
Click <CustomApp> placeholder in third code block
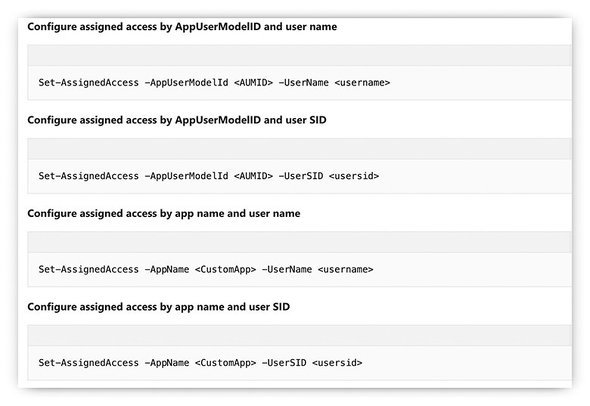point(225,269)
